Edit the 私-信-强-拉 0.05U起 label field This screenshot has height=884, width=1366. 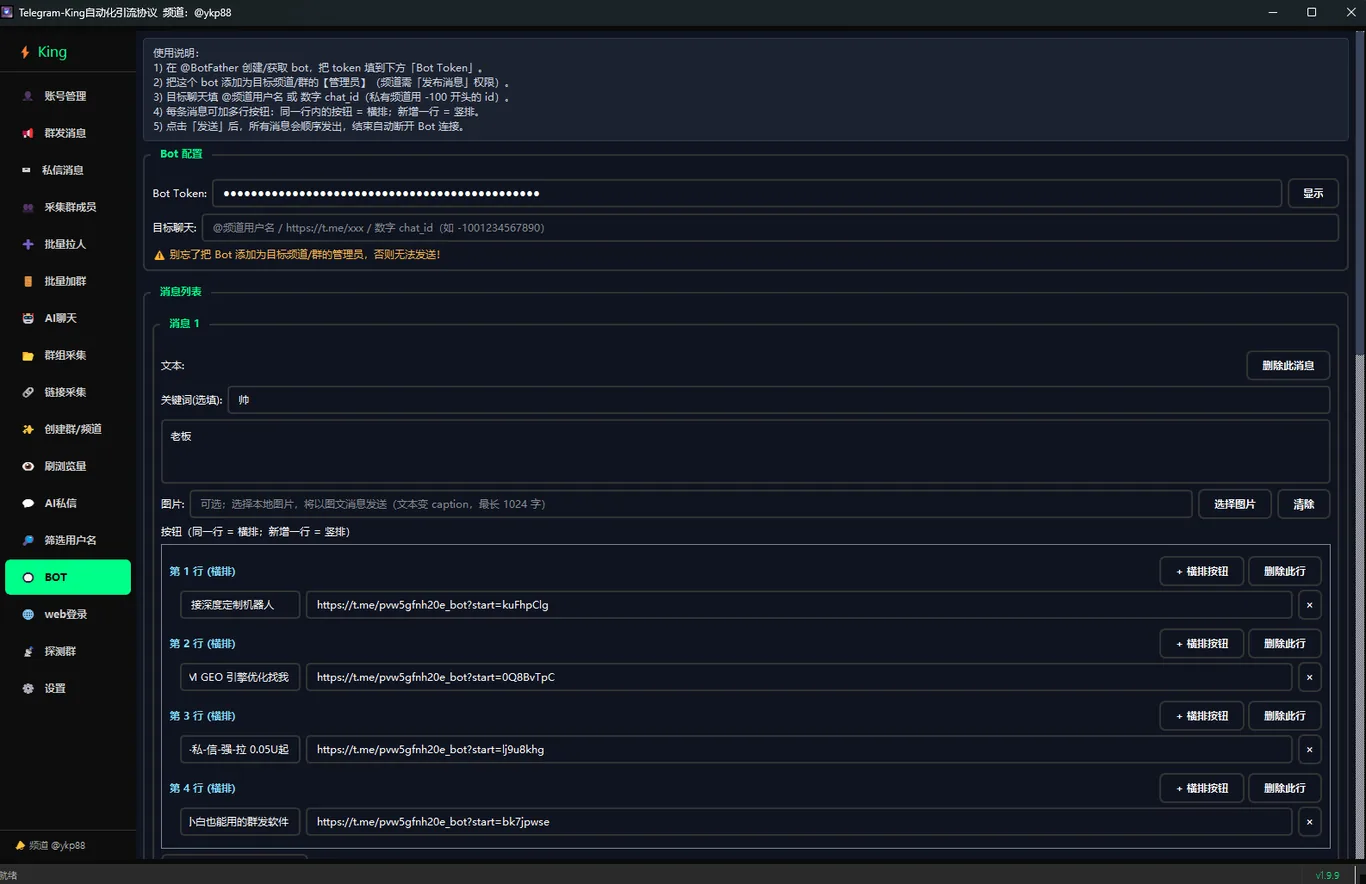240,749
